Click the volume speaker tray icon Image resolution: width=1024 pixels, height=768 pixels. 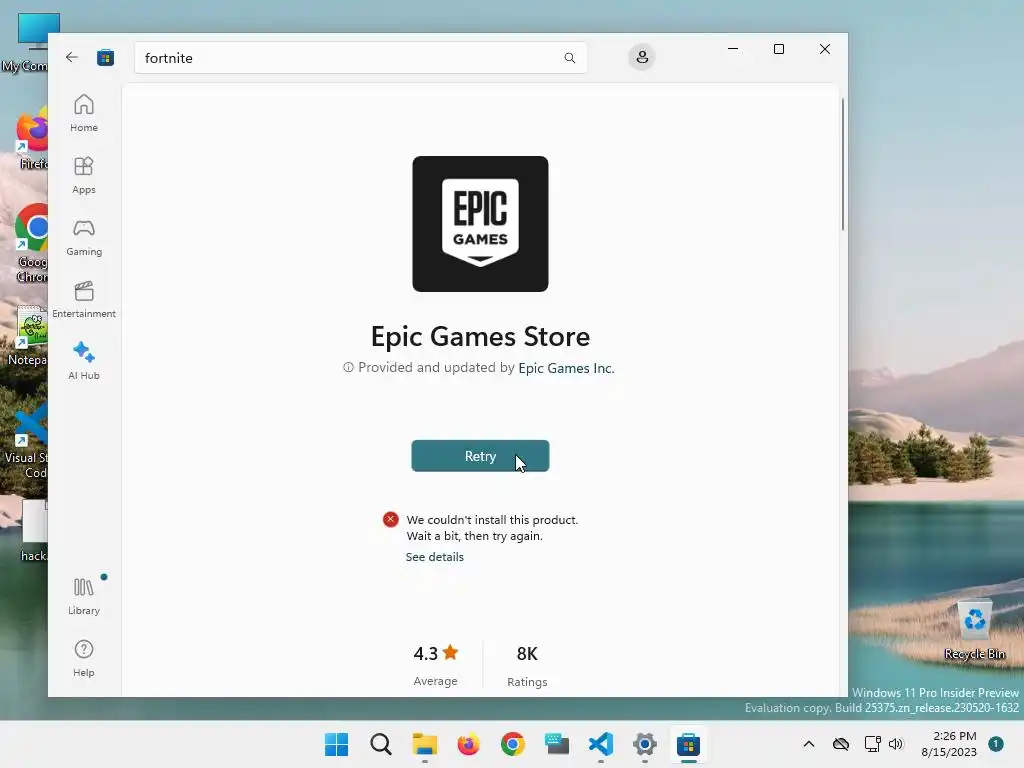(x=896, y=744)
